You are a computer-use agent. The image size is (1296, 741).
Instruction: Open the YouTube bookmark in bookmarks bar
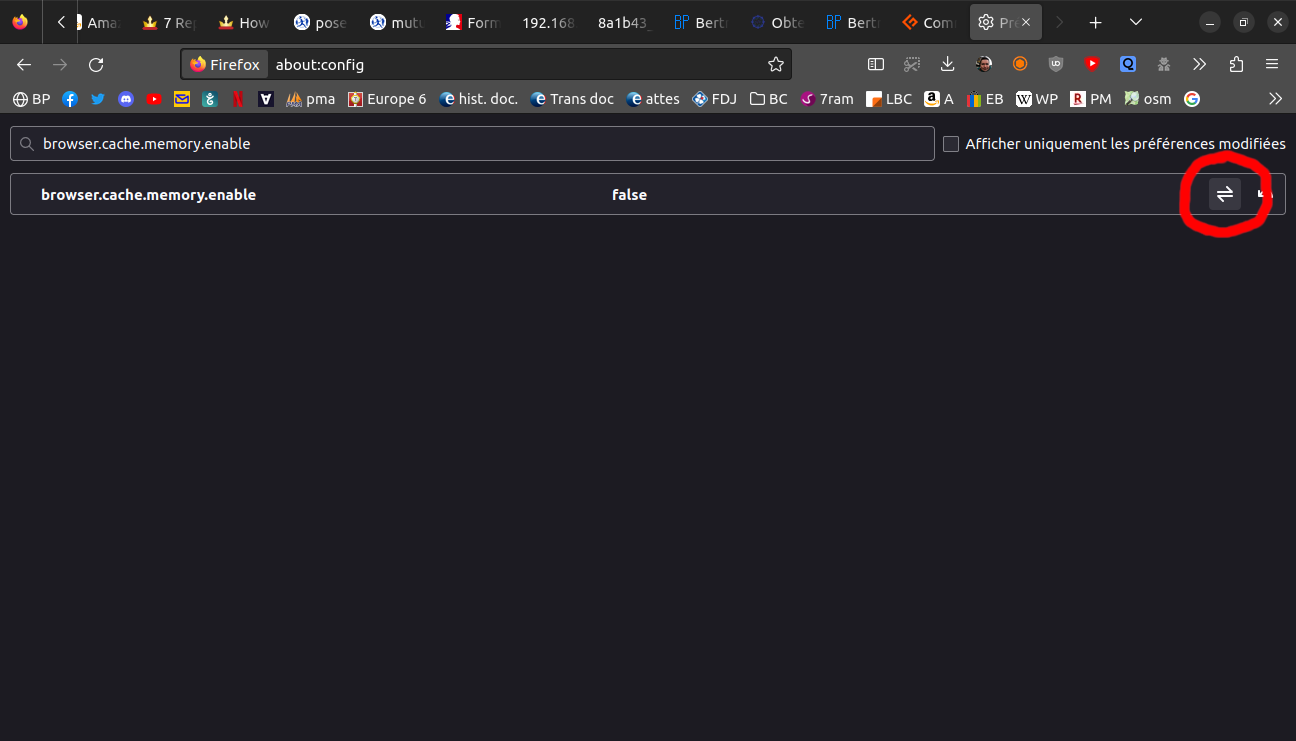coord(154,99)
